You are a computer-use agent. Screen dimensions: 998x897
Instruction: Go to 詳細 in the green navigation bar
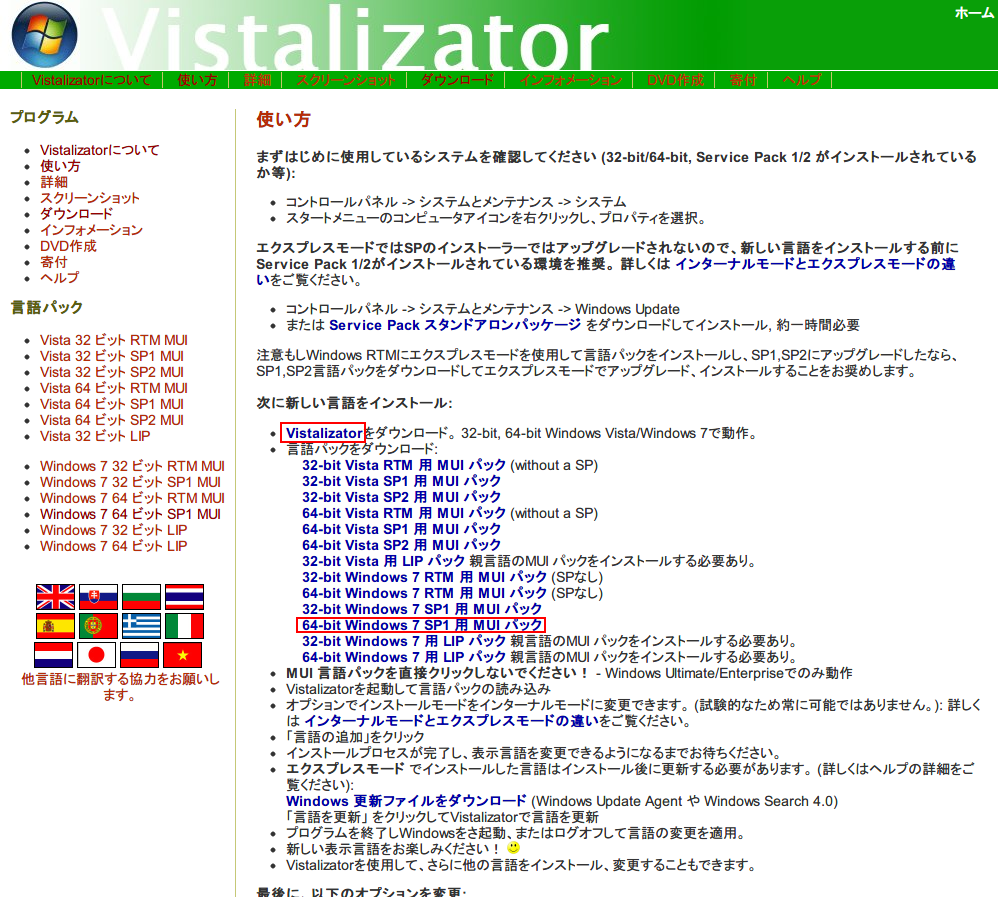tap(257, 80)
